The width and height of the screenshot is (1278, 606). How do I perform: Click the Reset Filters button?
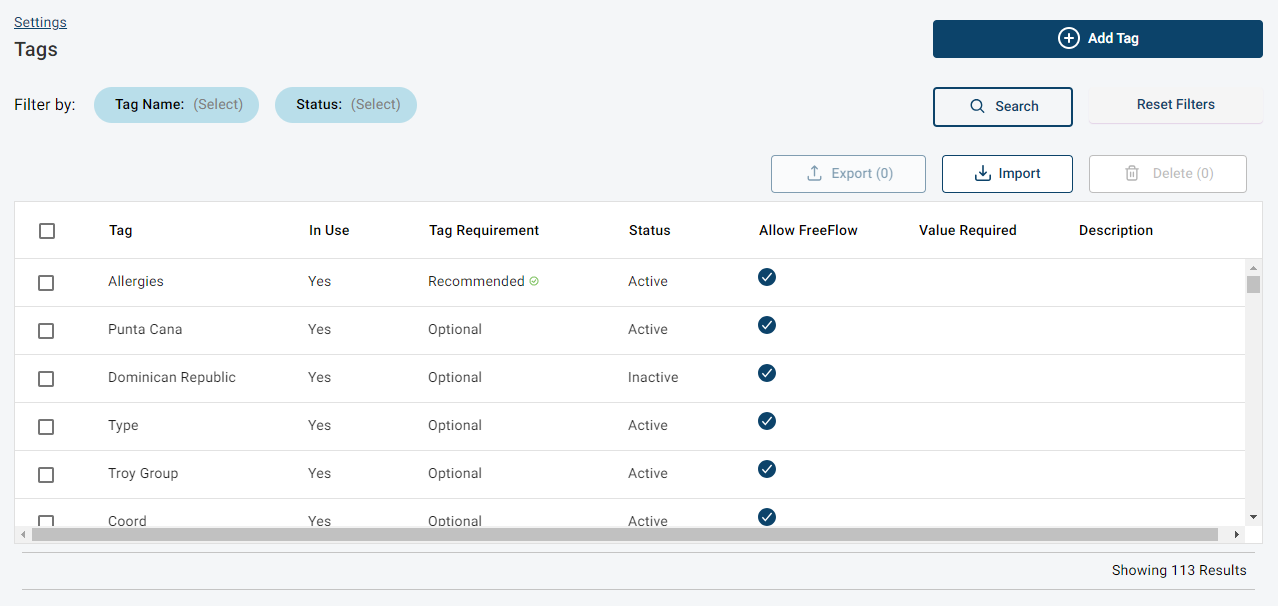click(1175, 105)
